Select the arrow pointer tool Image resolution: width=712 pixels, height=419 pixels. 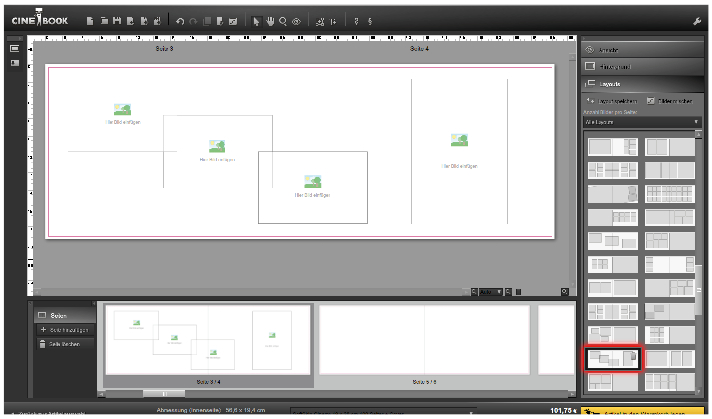(x=256, y=21)
